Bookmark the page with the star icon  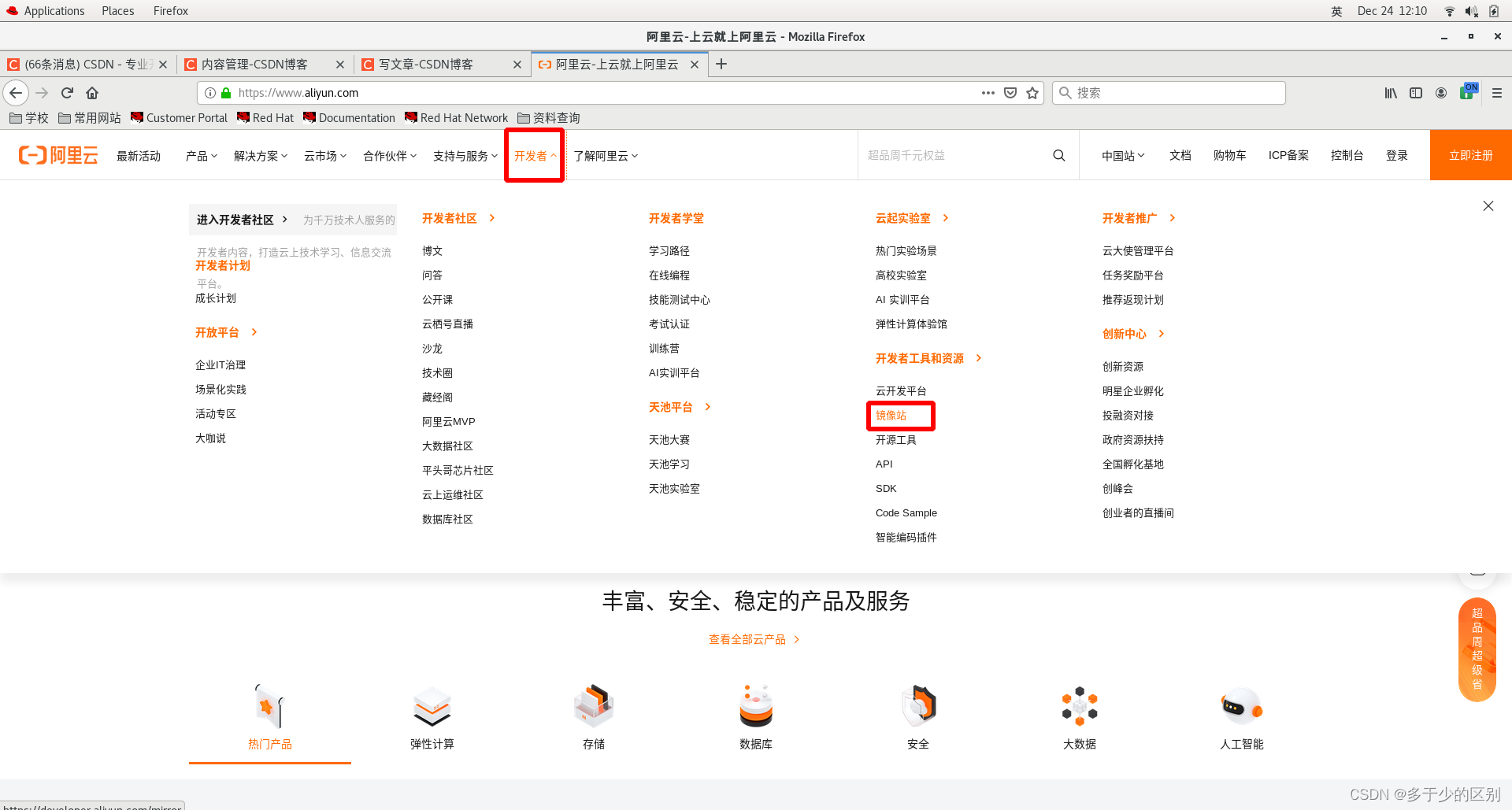[x=1032, y=92]
